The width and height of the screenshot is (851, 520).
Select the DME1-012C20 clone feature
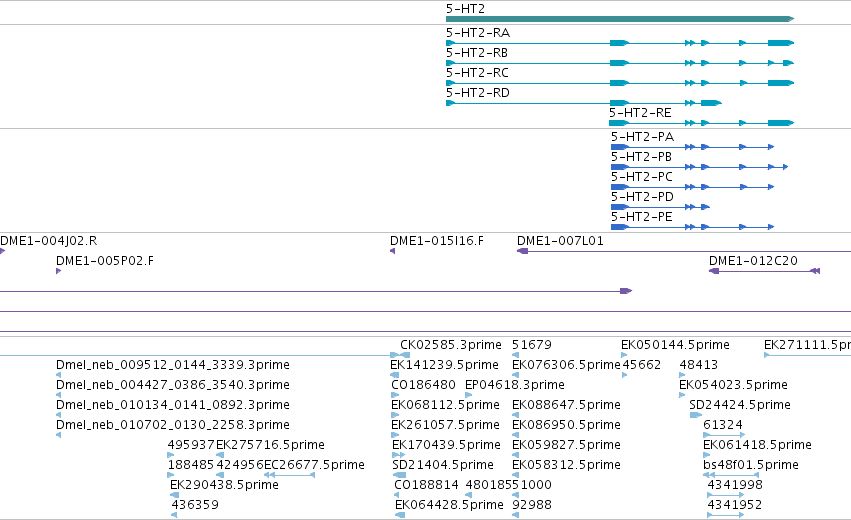764,271
